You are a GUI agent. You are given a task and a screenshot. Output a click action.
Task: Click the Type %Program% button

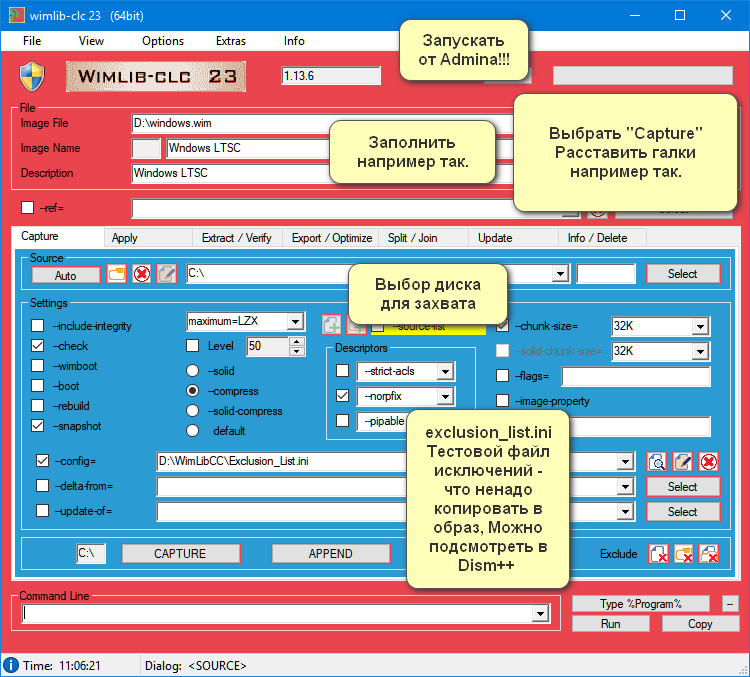coord(640,604)
